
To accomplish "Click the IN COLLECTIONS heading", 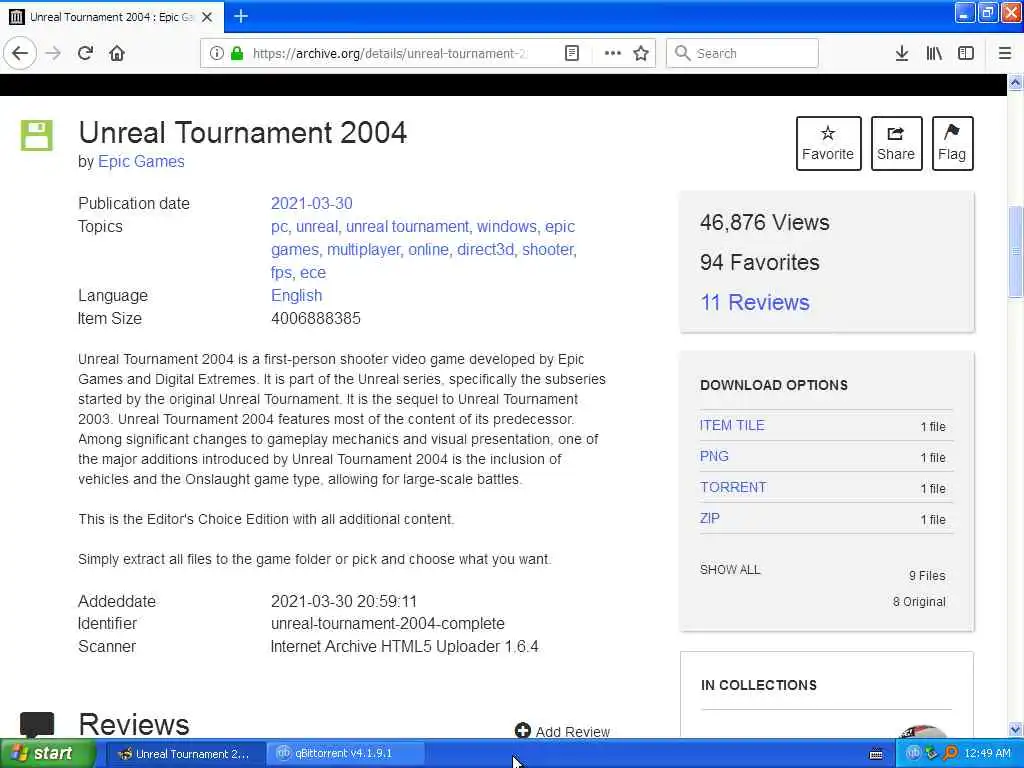I will tap(758, 685).
